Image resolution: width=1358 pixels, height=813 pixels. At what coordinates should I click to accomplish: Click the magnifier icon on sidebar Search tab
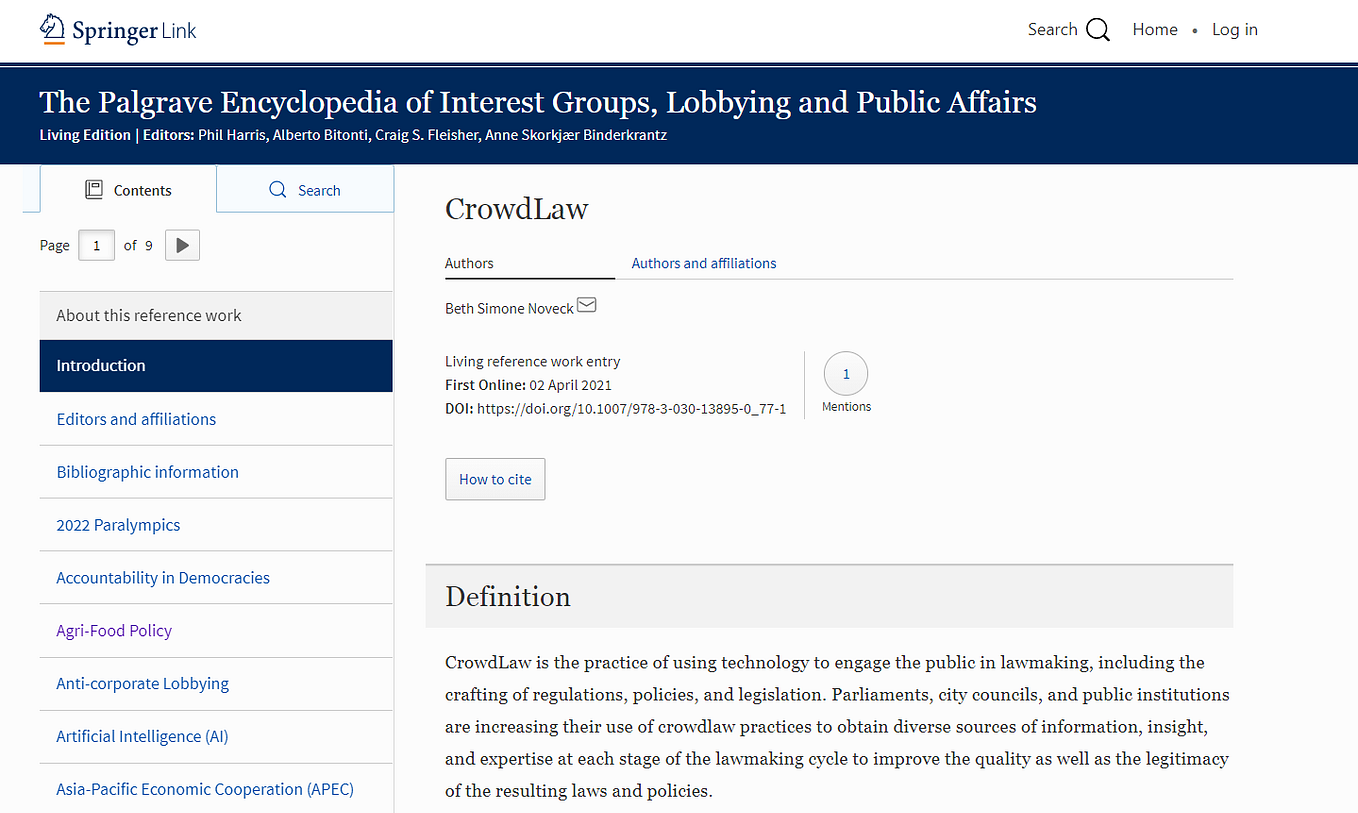[x=278, y=190]
